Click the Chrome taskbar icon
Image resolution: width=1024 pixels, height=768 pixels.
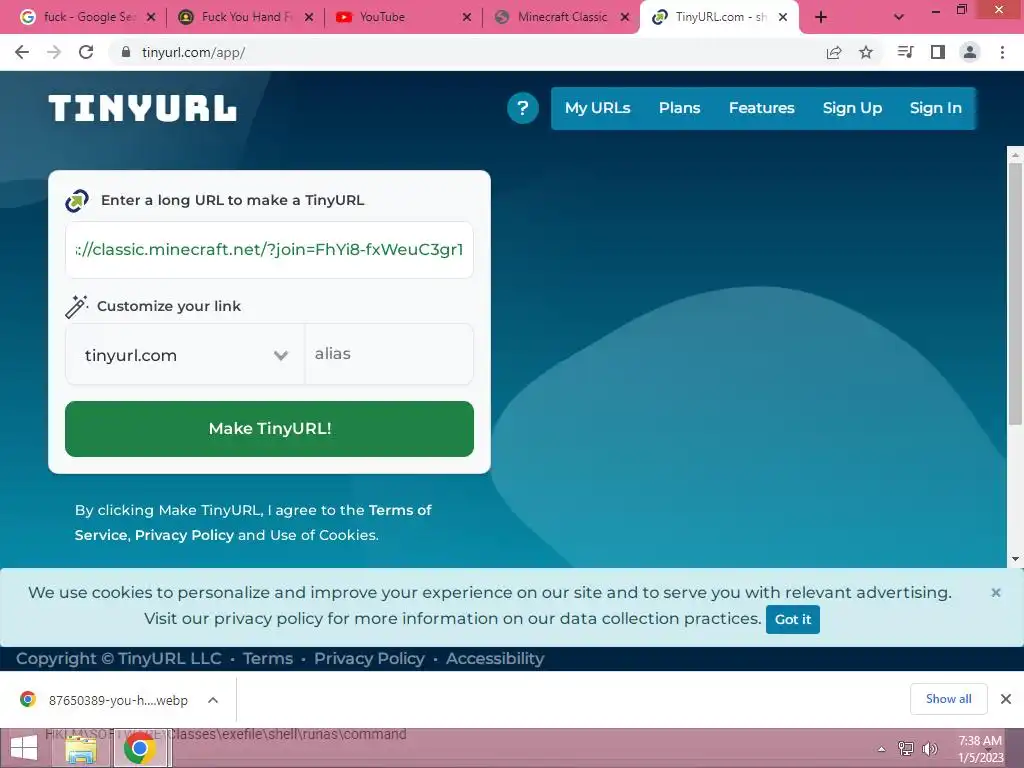click(x=140, y=748)
